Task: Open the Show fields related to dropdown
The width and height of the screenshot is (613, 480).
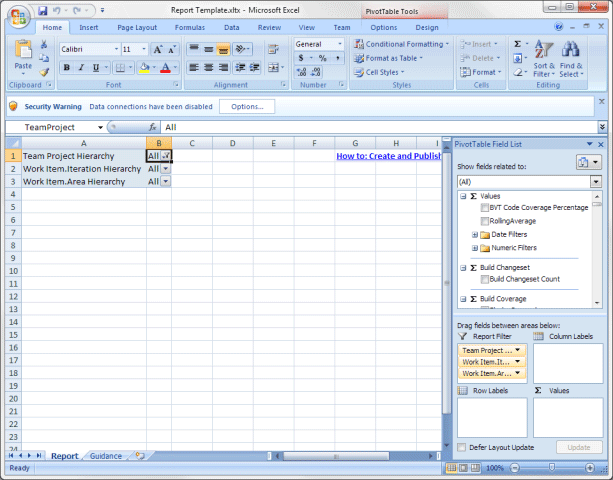Action: pos(596,182)
